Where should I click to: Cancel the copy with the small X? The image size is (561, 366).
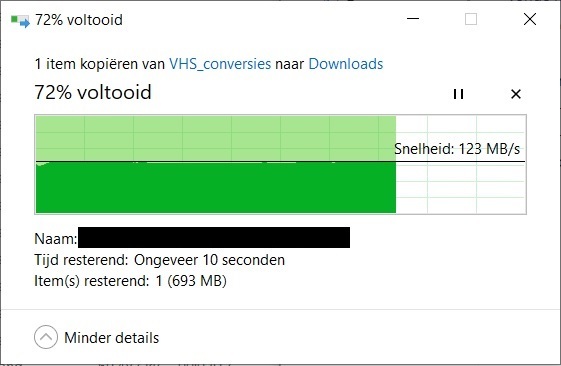[x=516, y=94]
